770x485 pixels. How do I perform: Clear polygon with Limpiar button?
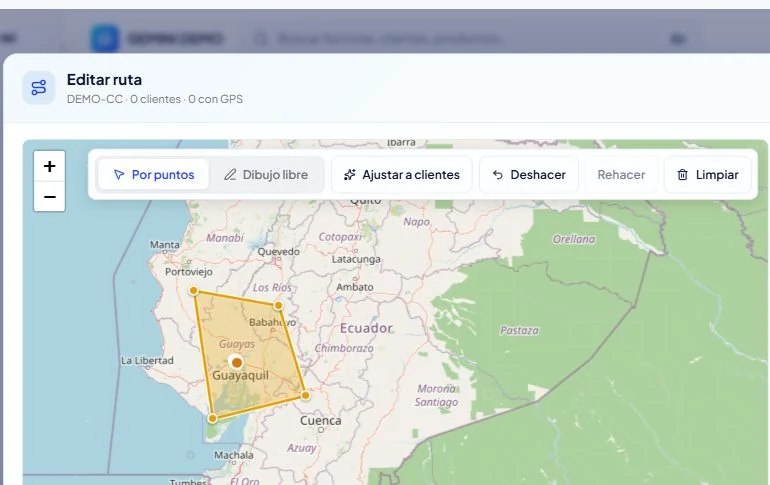click(708, 174)
